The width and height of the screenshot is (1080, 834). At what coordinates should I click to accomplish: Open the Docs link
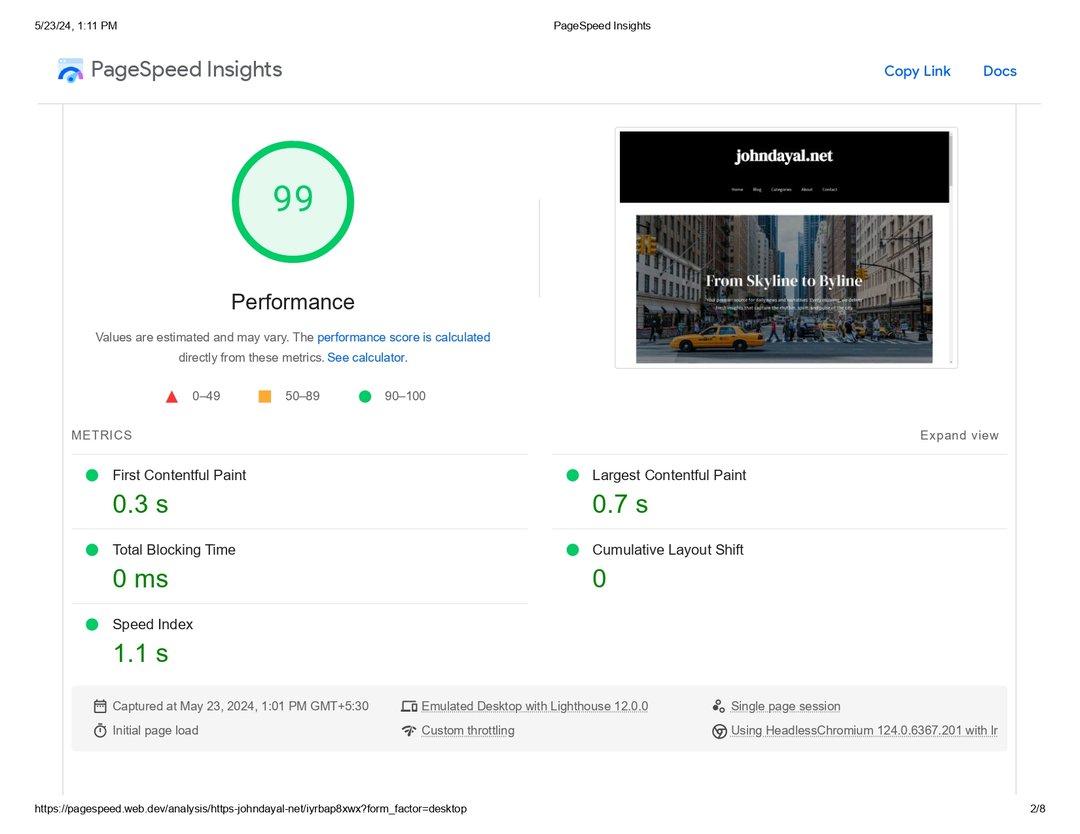point(999,71)
